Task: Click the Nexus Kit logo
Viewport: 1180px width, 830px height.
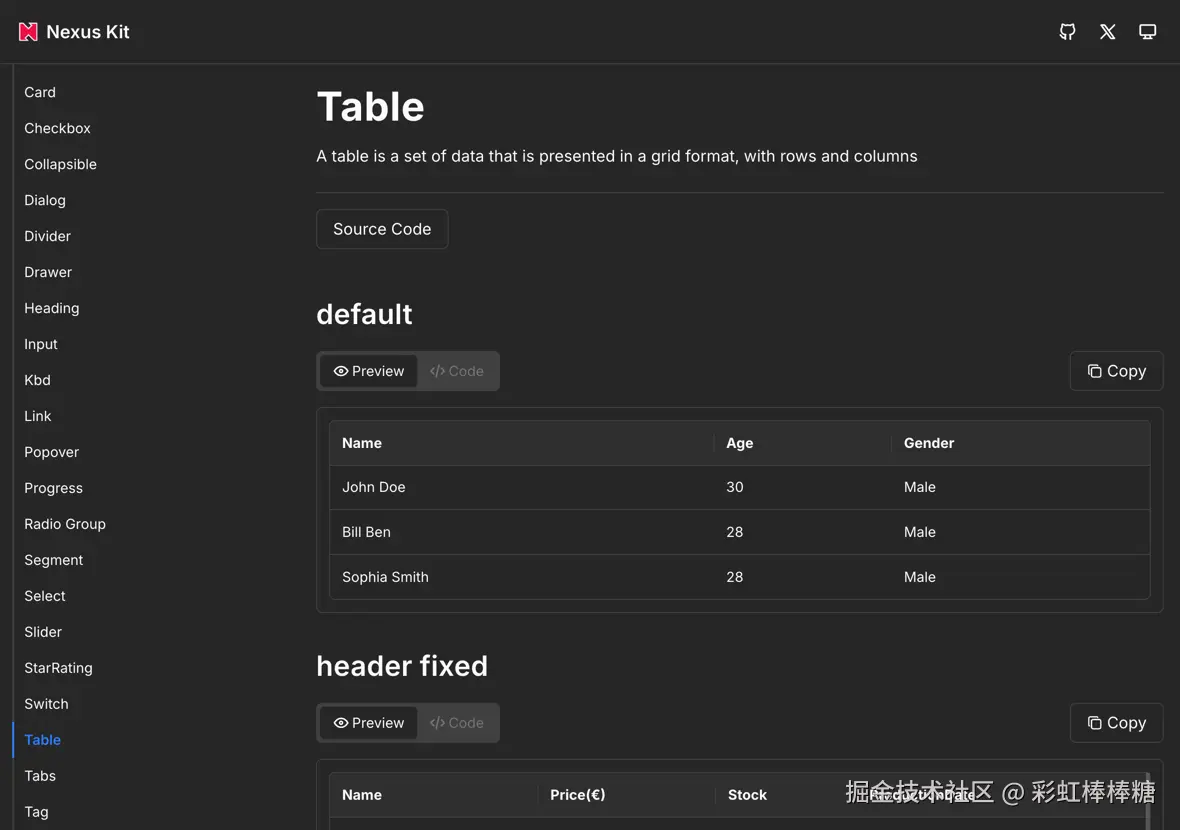Action: pos(74,32)
